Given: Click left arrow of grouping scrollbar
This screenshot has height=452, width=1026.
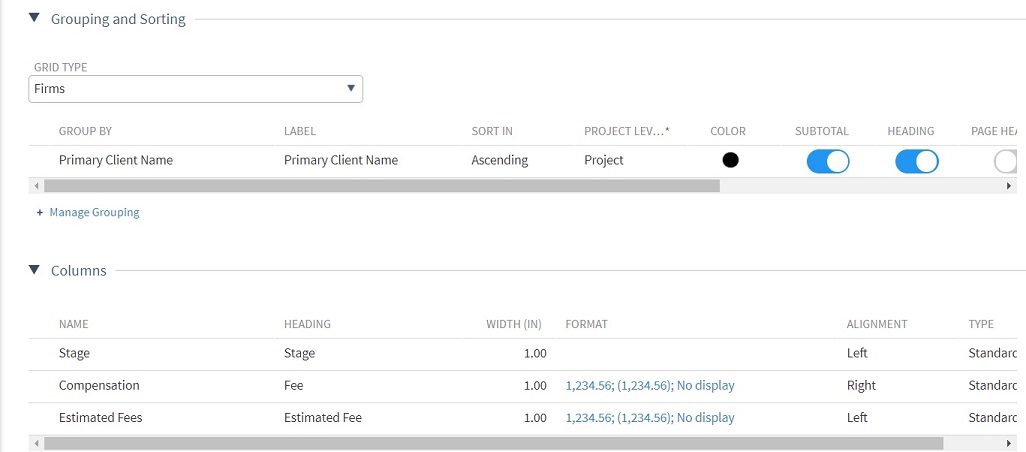Looking at the screenshot, I should point(37,186).
